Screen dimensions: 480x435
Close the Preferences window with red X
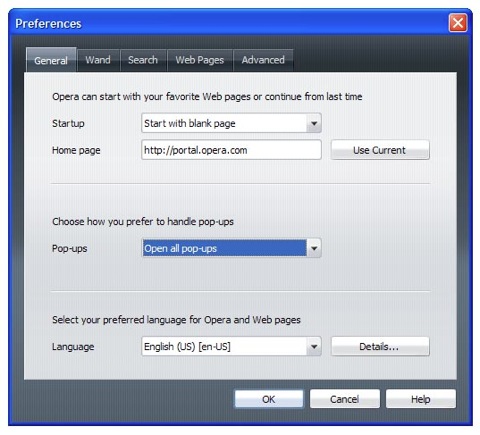click(x=458, y=23)
